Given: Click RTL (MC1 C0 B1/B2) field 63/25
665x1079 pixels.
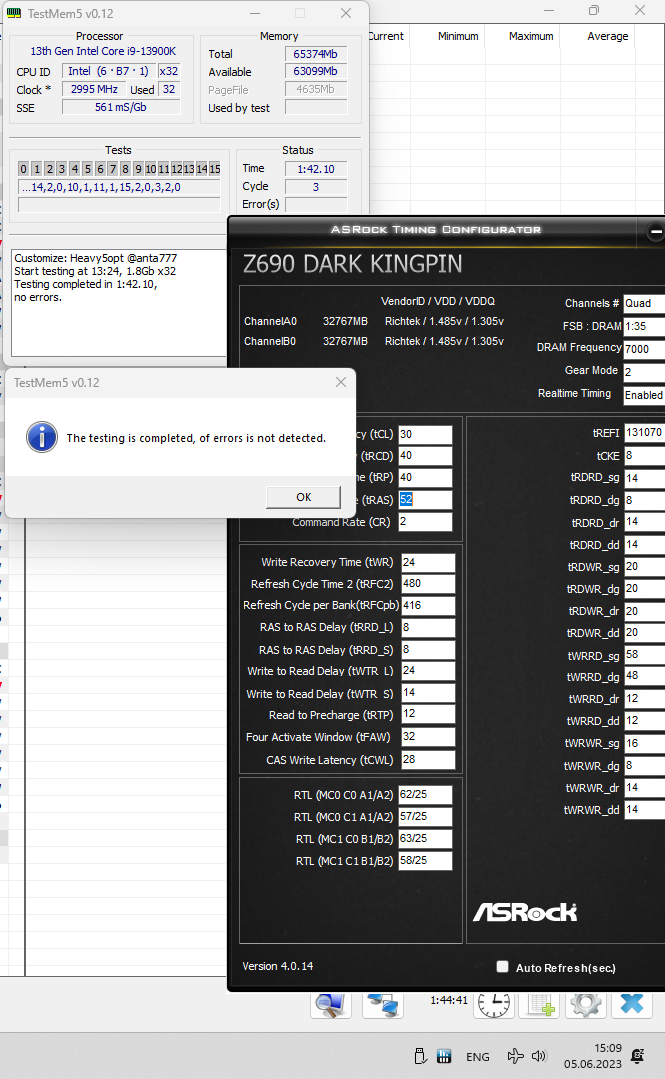Looking at the screenshot, I should click(x=425, y=839).
